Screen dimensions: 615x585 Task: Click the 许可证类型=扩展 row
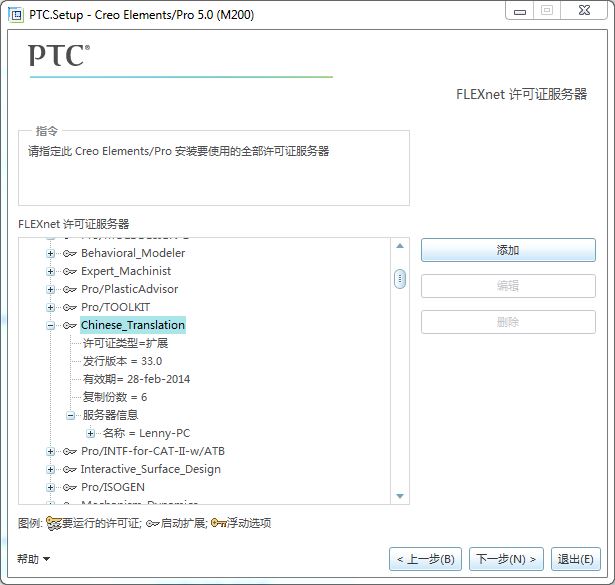[125, 343]
